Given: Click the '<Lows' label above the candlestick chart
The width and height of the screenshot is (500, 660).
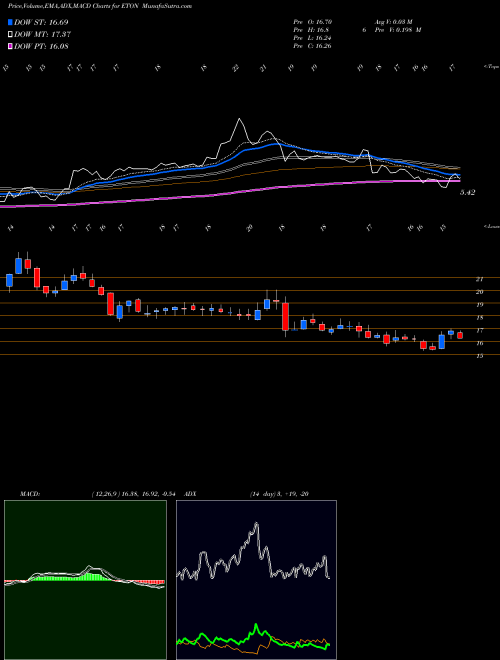Looking at the screenshot, I should pos(491,227).
